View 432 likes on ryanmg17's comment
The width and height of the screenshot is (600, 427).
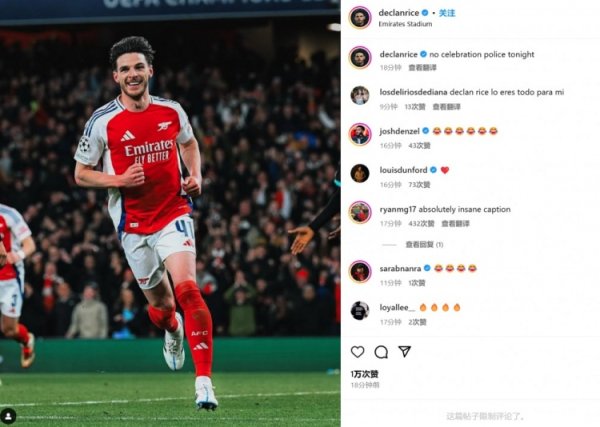(421, 223)
